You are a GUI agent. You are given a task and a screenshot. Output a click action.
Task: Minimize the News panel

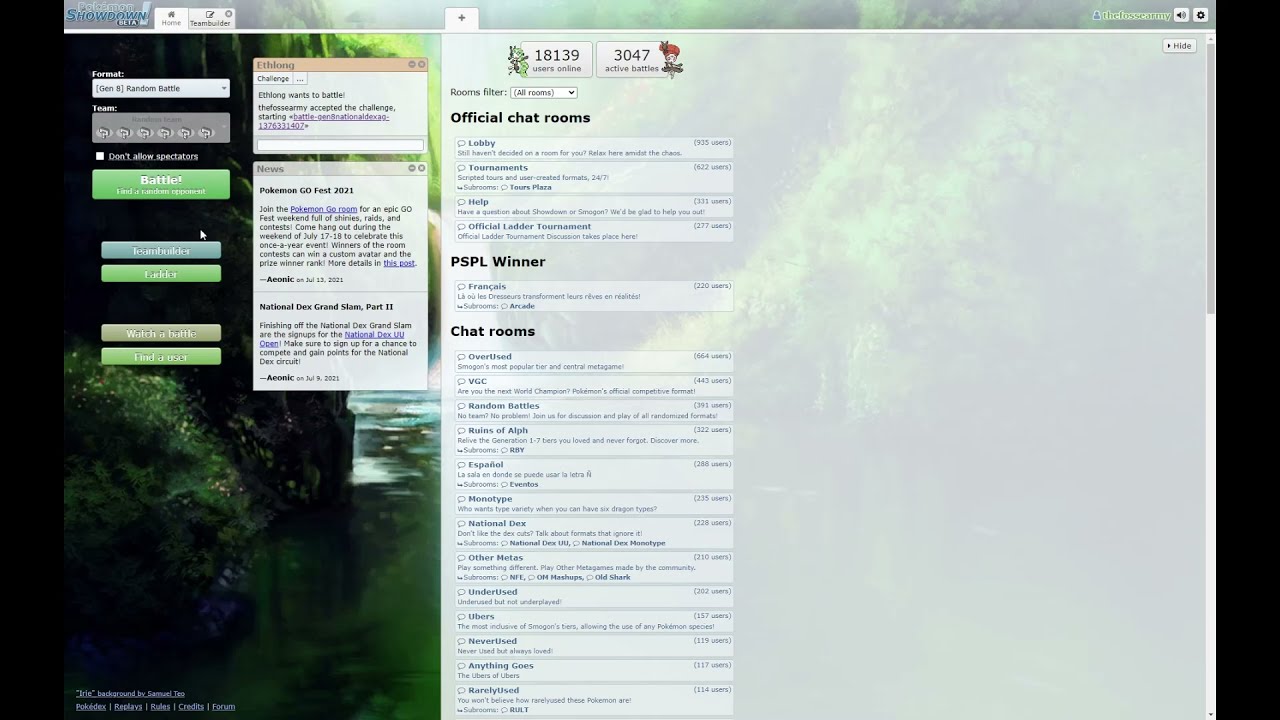click(412, 168)
